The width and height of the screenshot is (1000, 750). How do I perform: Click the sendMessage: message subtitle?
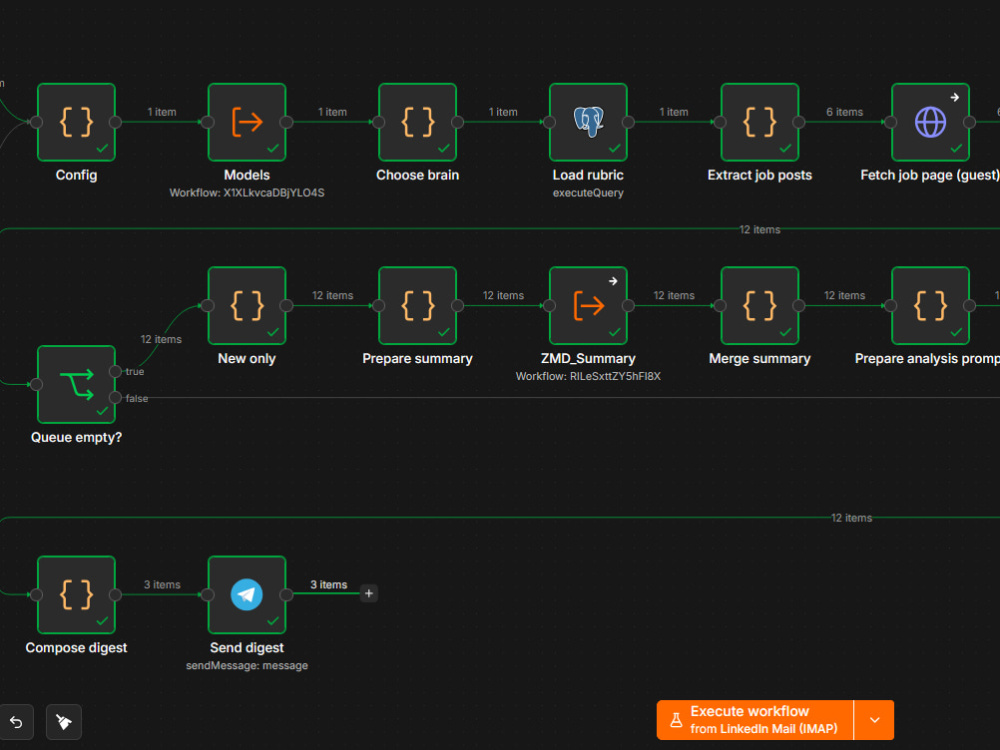(x=247, y=665)
